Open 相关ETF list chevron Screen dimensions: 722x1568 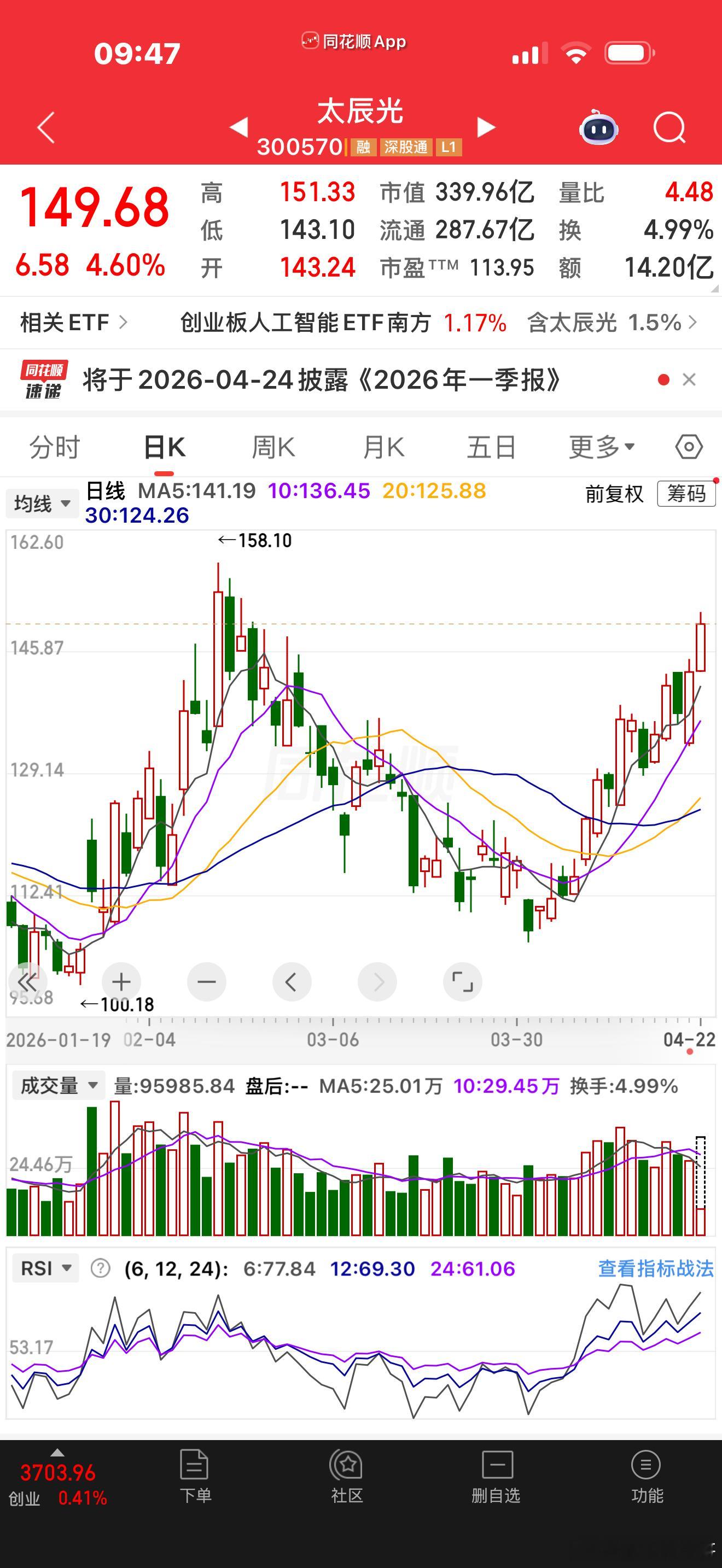[123, 322]
